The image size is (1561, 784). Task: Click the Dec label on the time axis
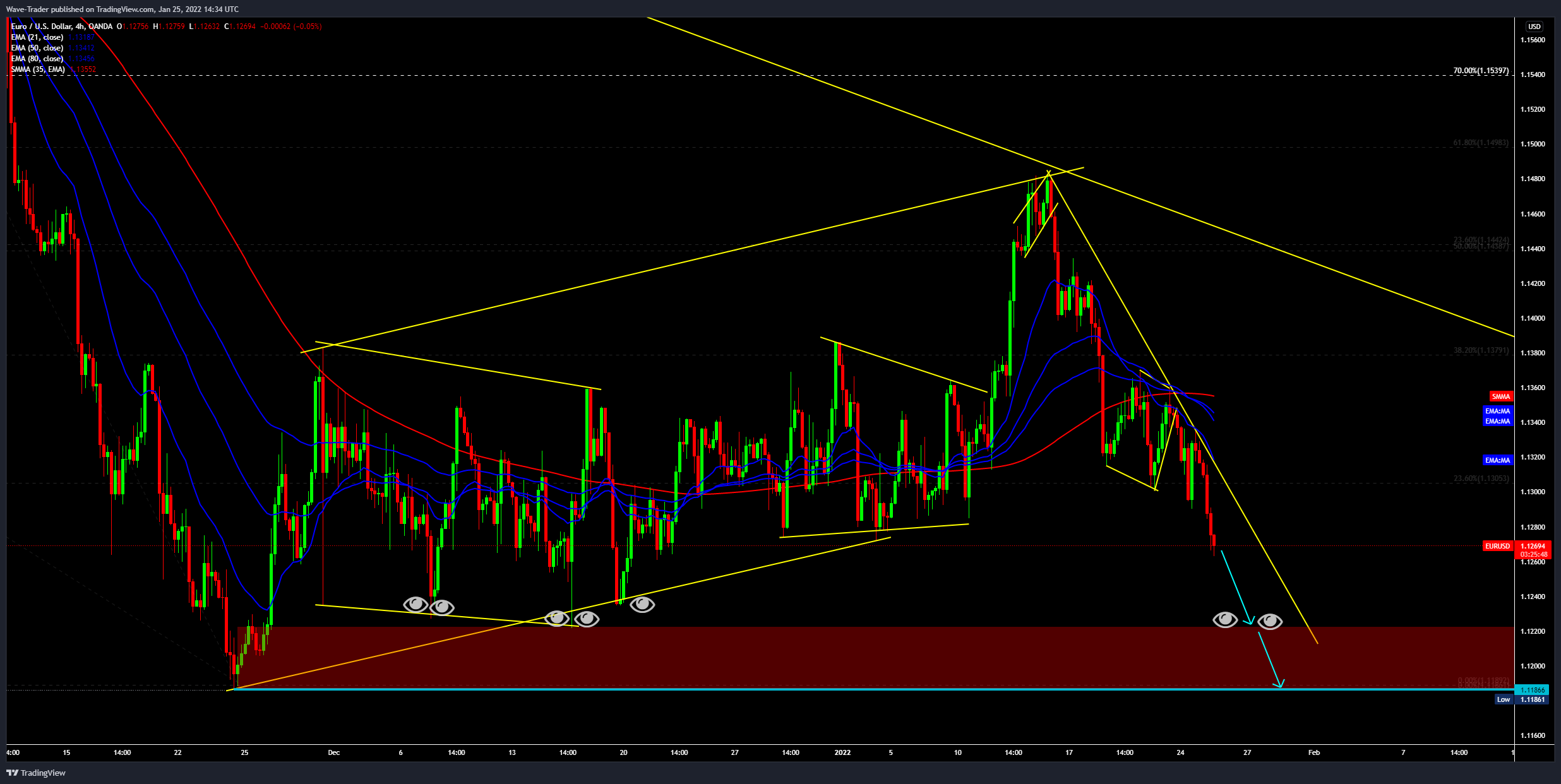point(334,752)
